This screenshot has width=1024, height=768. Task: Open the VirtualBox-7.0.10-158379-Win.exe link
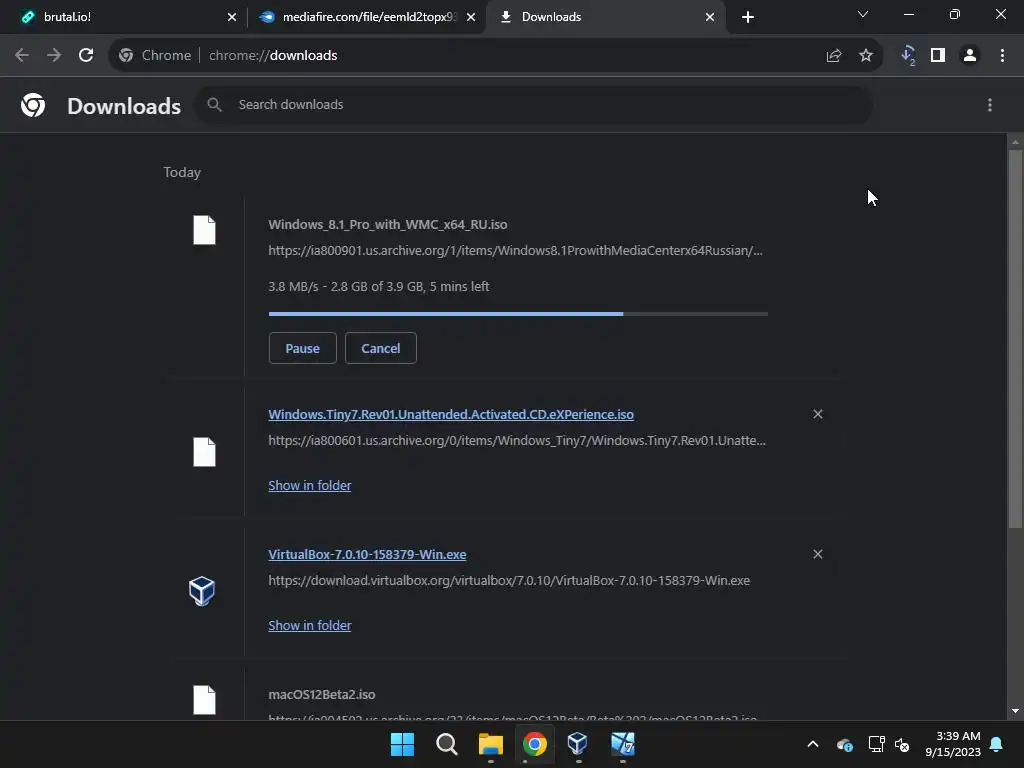367,554
